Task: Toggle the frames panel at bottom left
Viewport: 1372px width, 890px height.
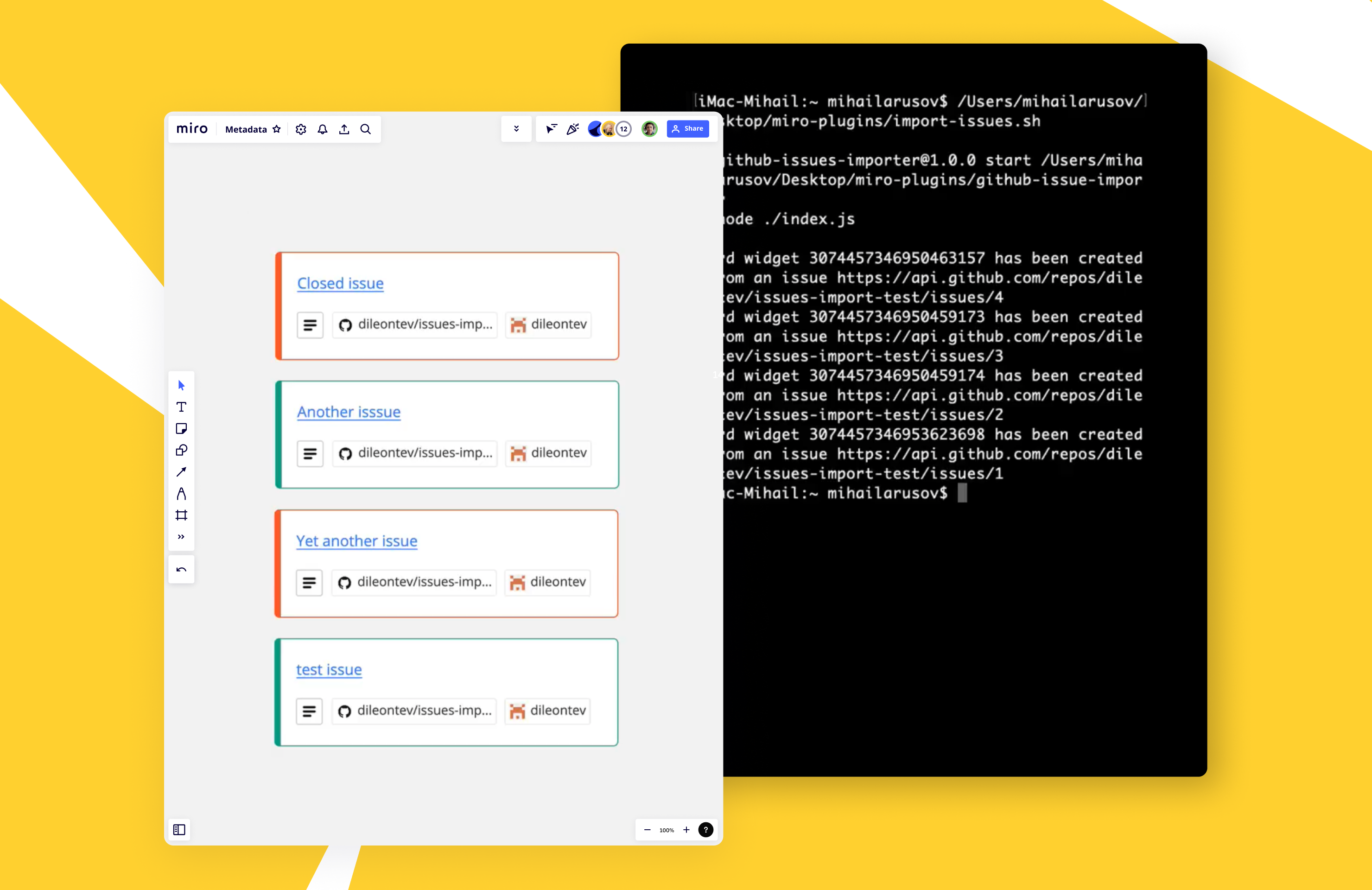Action: (x=179, y=829)
